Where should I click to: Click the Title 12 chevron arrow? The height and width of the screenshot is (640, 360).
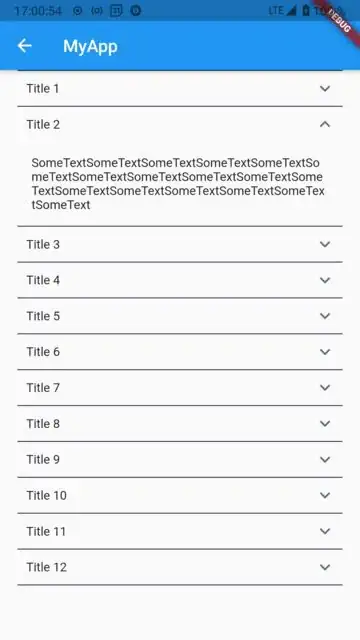(324, 567)
